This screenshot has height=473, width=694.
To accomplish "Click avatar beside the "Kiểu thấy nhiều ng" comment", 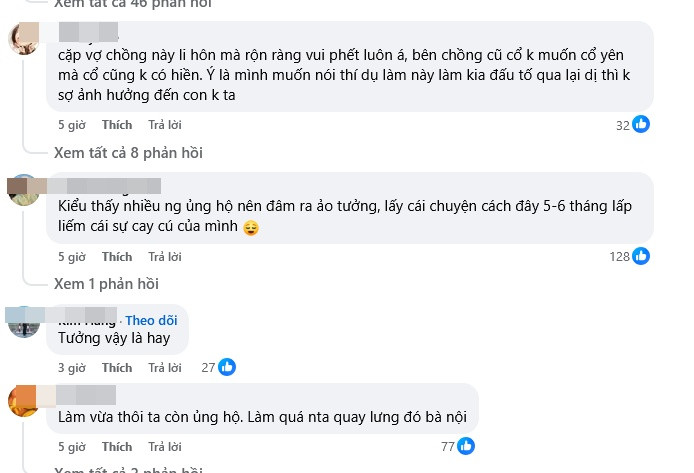I will 23,188.
